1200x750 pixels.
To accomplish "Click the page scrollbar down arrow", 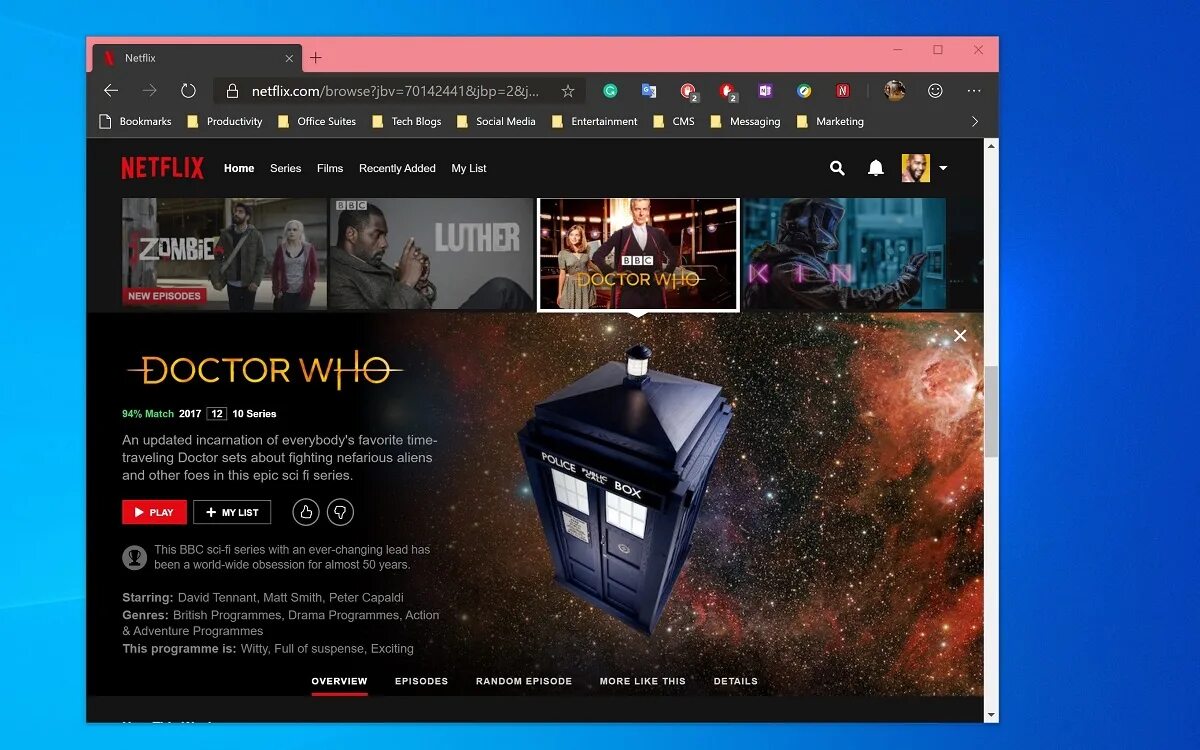I will [991, 715].
